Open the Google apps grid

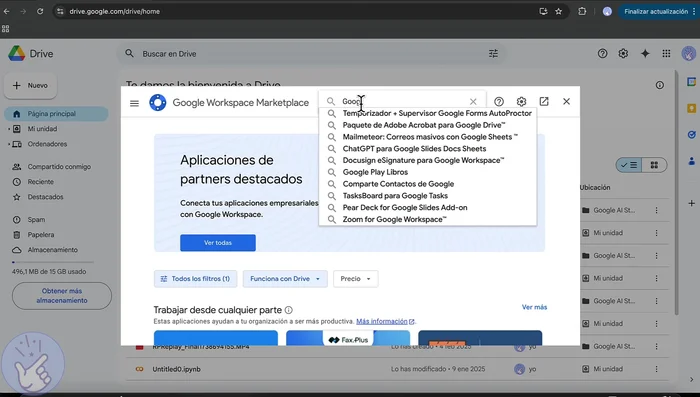click(667, 54)
